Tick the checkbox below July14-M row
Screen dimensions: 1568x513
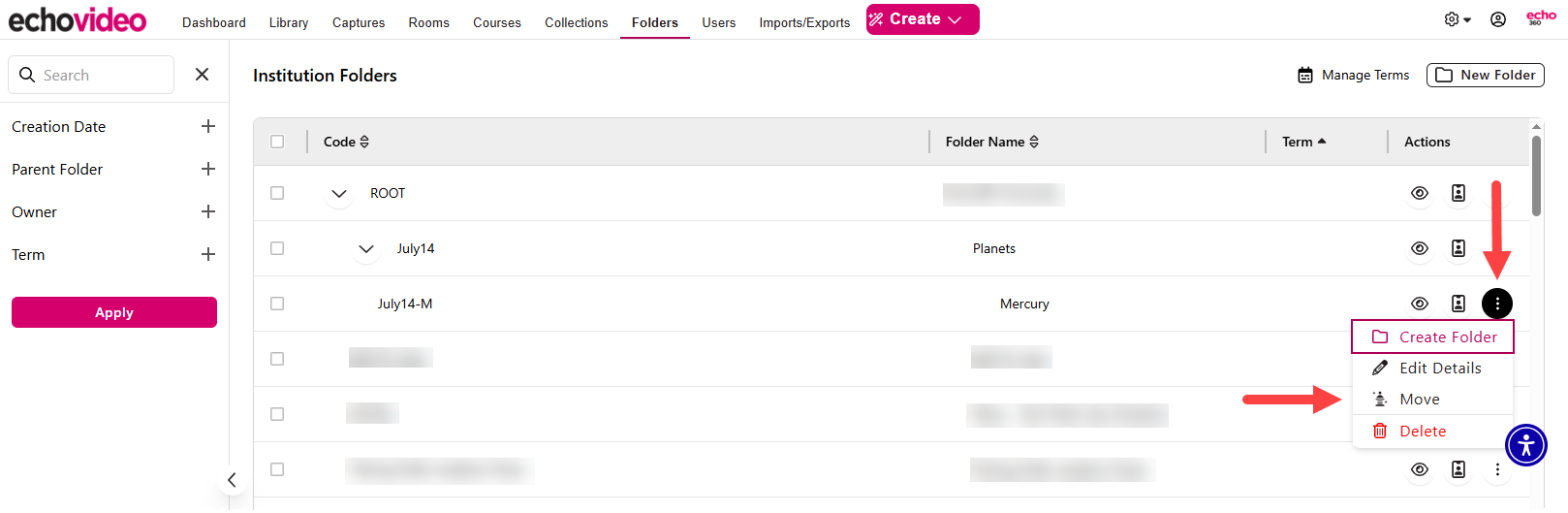[277, 359]
